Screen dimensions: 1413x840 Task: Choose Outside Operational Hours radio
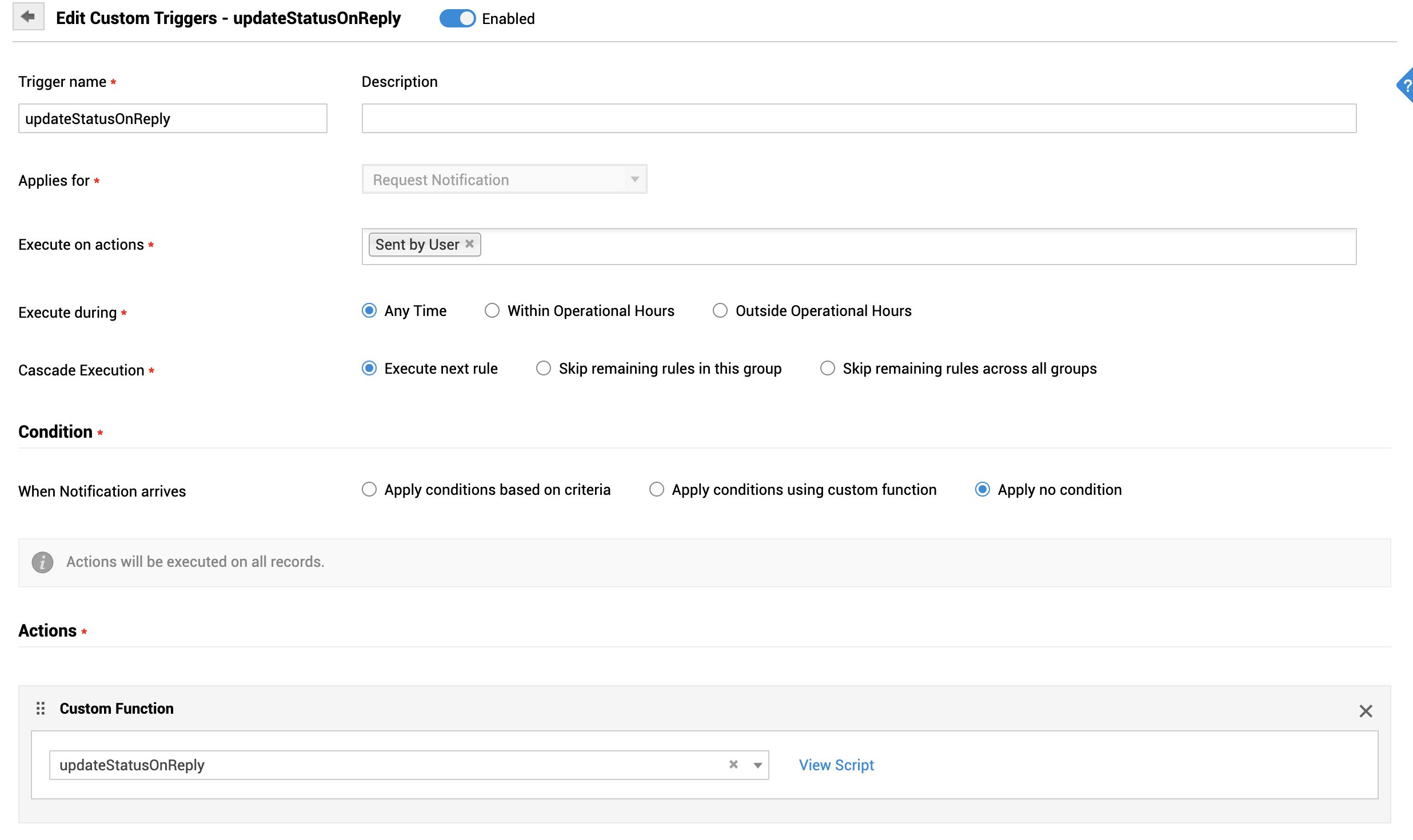pyautogui.click(x=720, y=311)
